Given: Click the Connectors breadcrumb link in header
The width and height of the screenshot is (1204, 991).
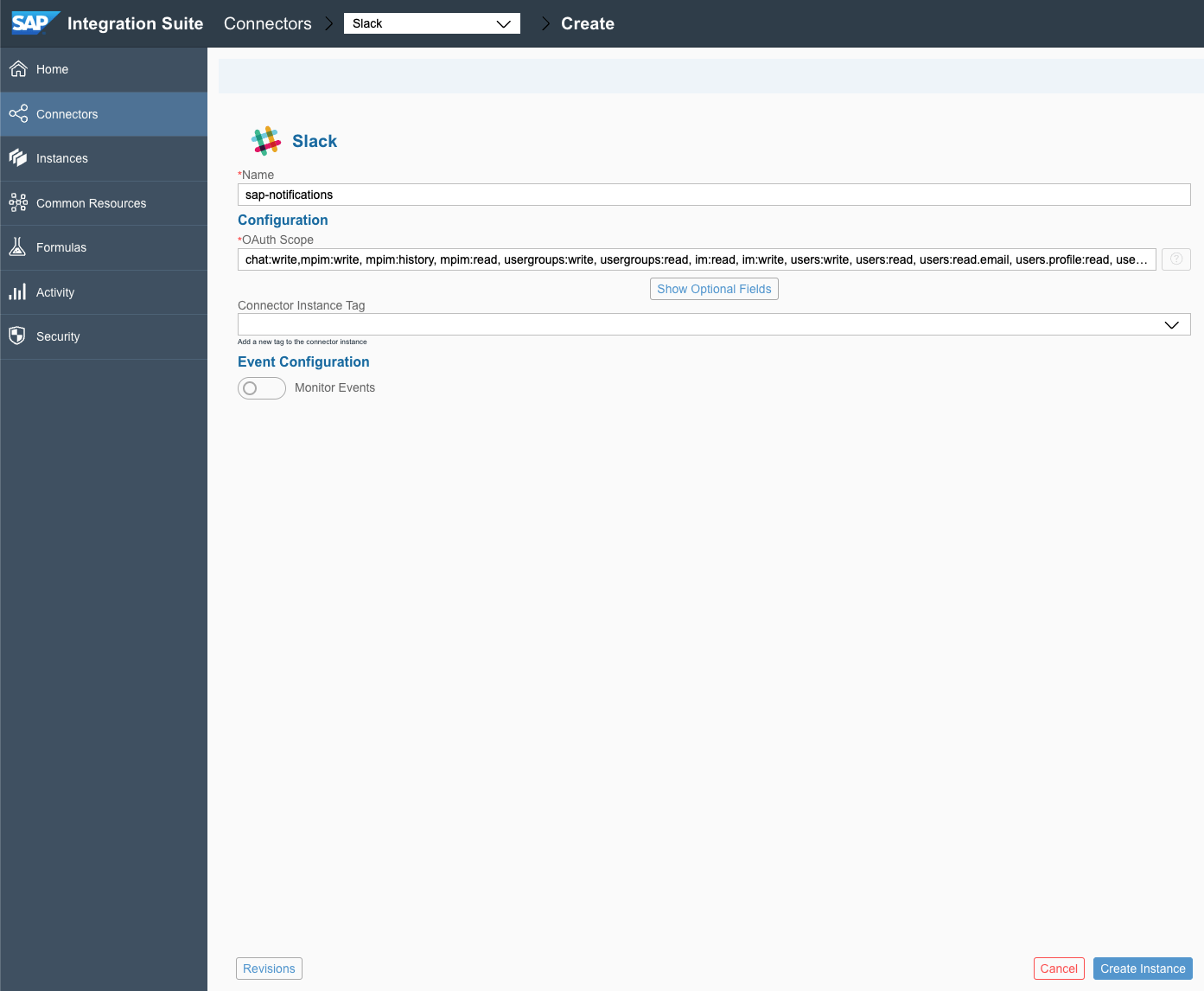Looking at the screenshot, I should pos(268,23).
